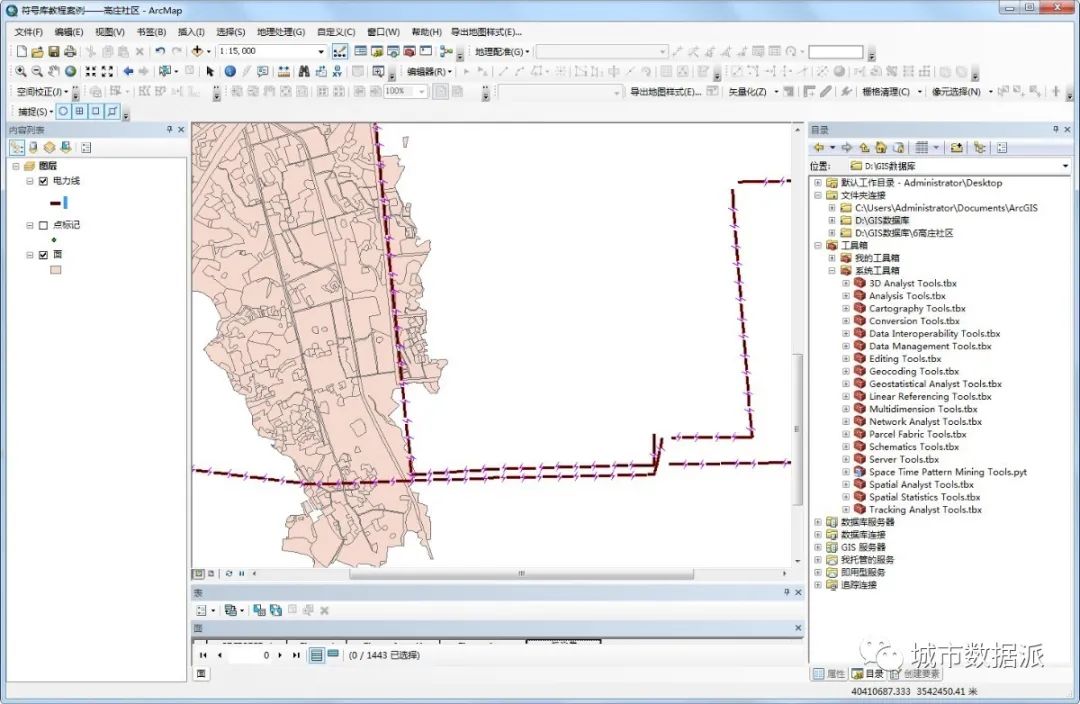The width and height of the screenshot is (1080, 704).
Task: Open the 位置 path dropdown in Catalog
Action: [x=1065, y=166]
